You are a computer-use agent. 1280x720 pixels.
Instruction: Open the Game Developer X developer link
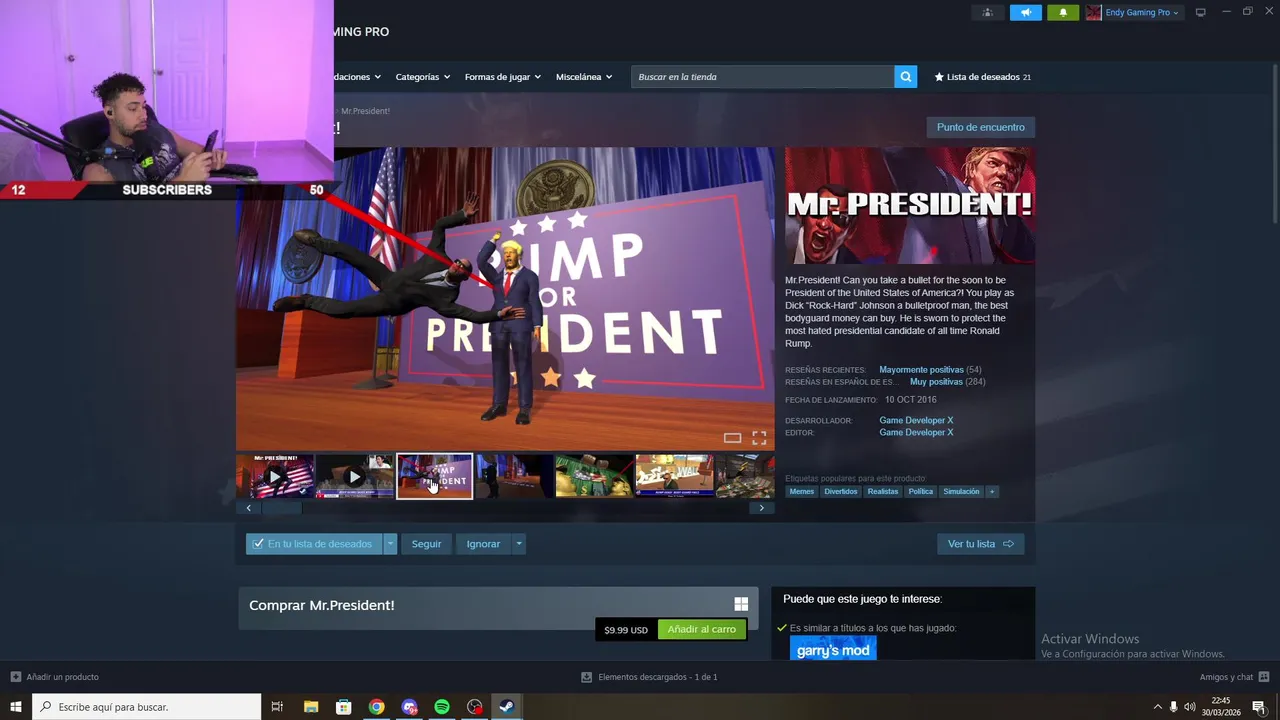916,420
